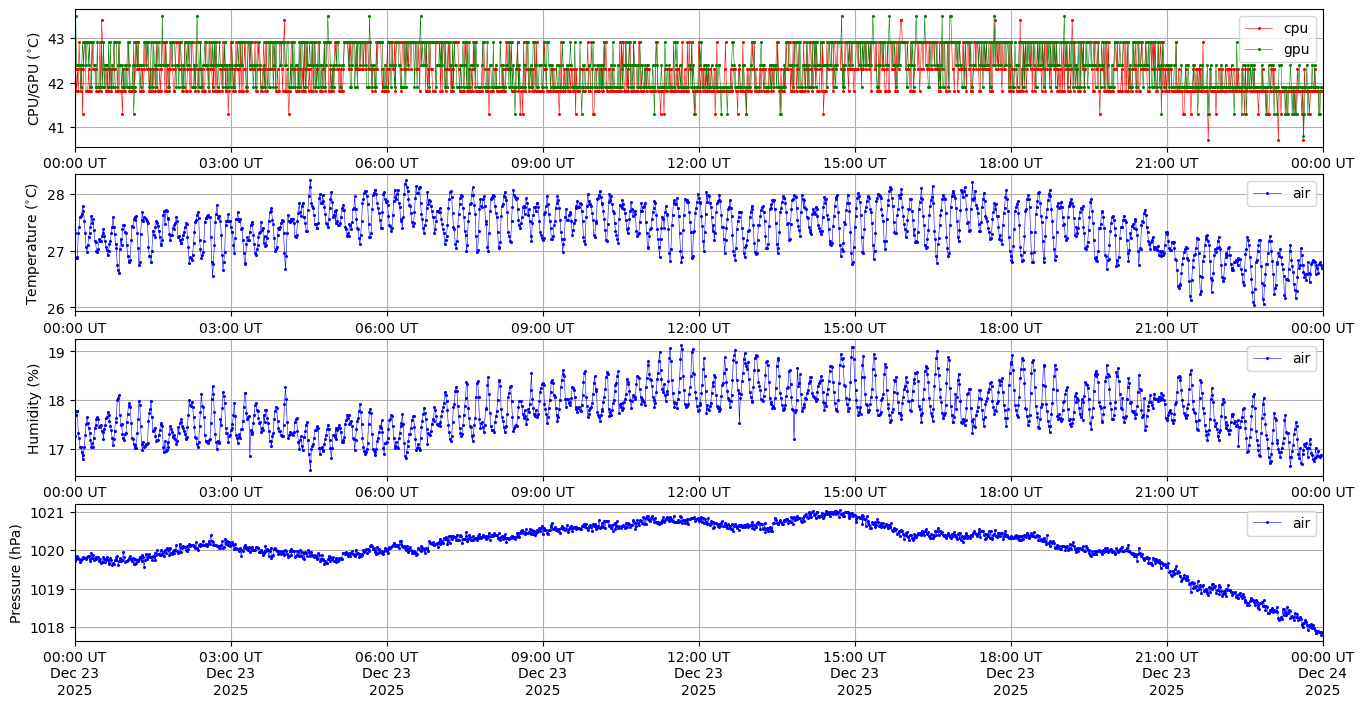Click the CPU/GPU (°C) y-axis label
1364x707 pixels.
coord(33,79)
